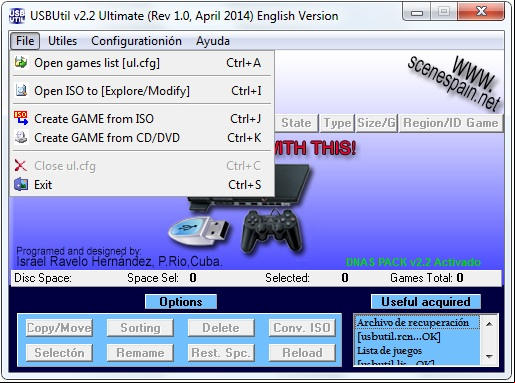This screenshot has width=515, height=383.
Task: Click the Disc Space label
Action: (43, 278)
